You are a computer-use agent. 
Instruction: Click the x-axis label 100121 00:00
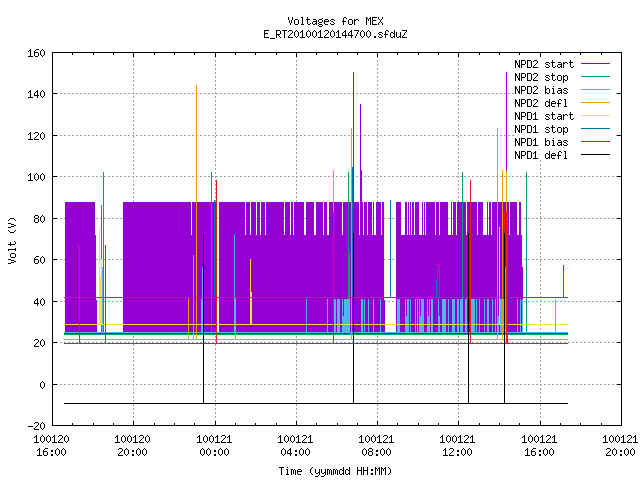(x=214, y=446)
